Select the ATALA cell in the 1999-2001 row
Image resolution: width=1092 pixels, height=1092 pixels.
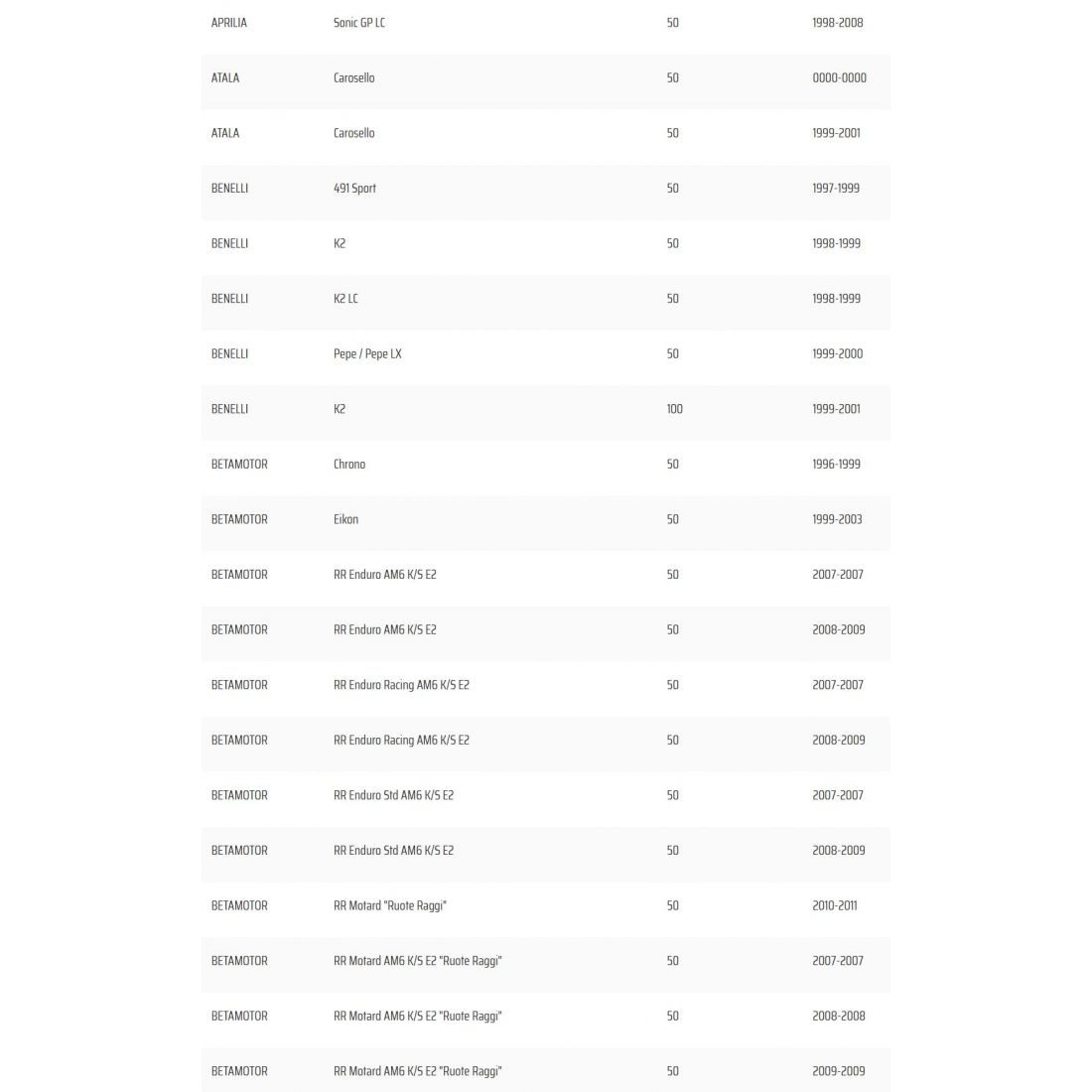pos(225,133)
